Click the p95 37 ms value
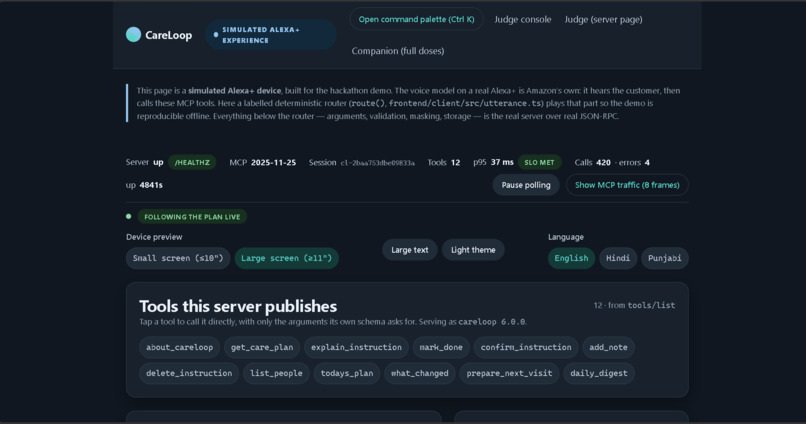 point(493,162)
